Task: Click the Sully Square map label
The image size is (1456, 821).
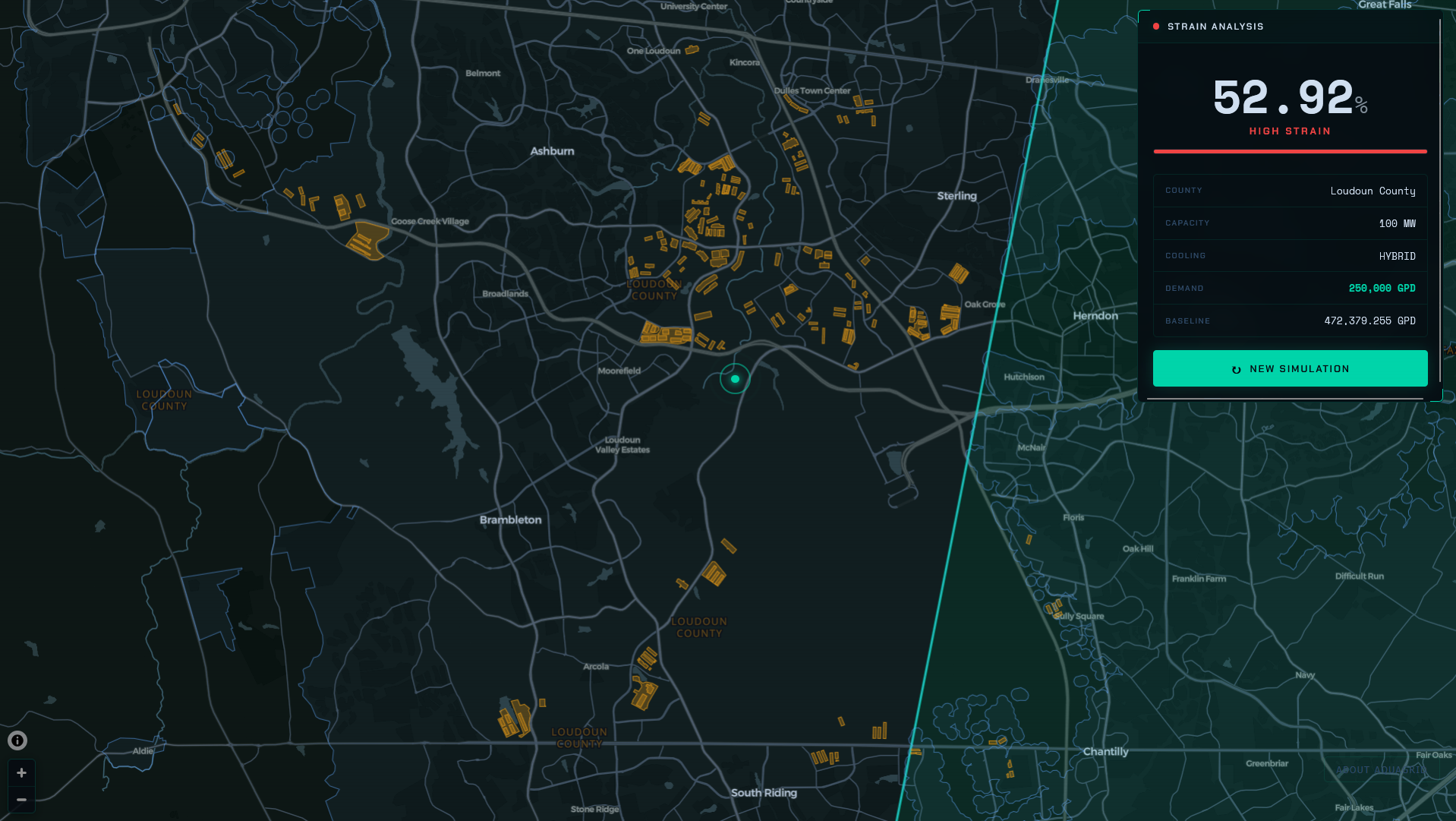Action: (1079, 617)
